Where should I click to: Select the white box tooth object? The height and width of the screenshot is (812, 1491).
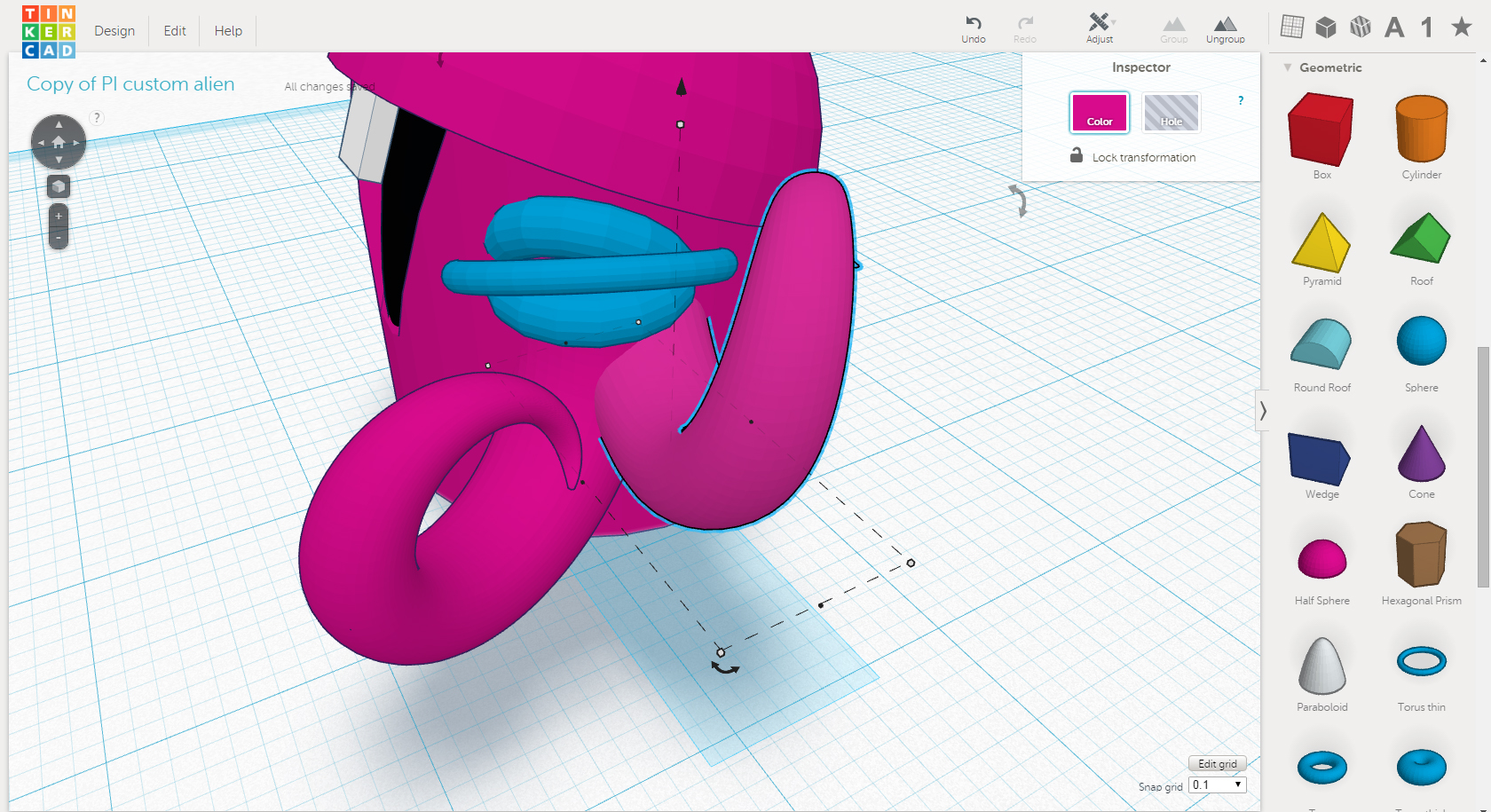pos(368,135)
